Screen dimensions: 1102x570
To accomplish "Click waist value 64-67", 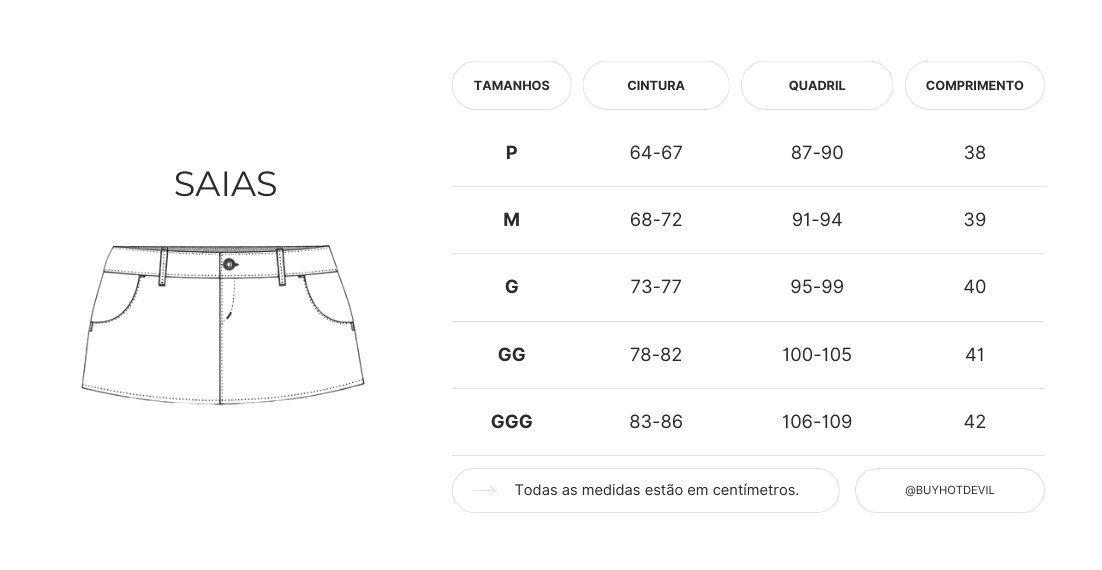I will pyautogui.click(x=656, y=153).
